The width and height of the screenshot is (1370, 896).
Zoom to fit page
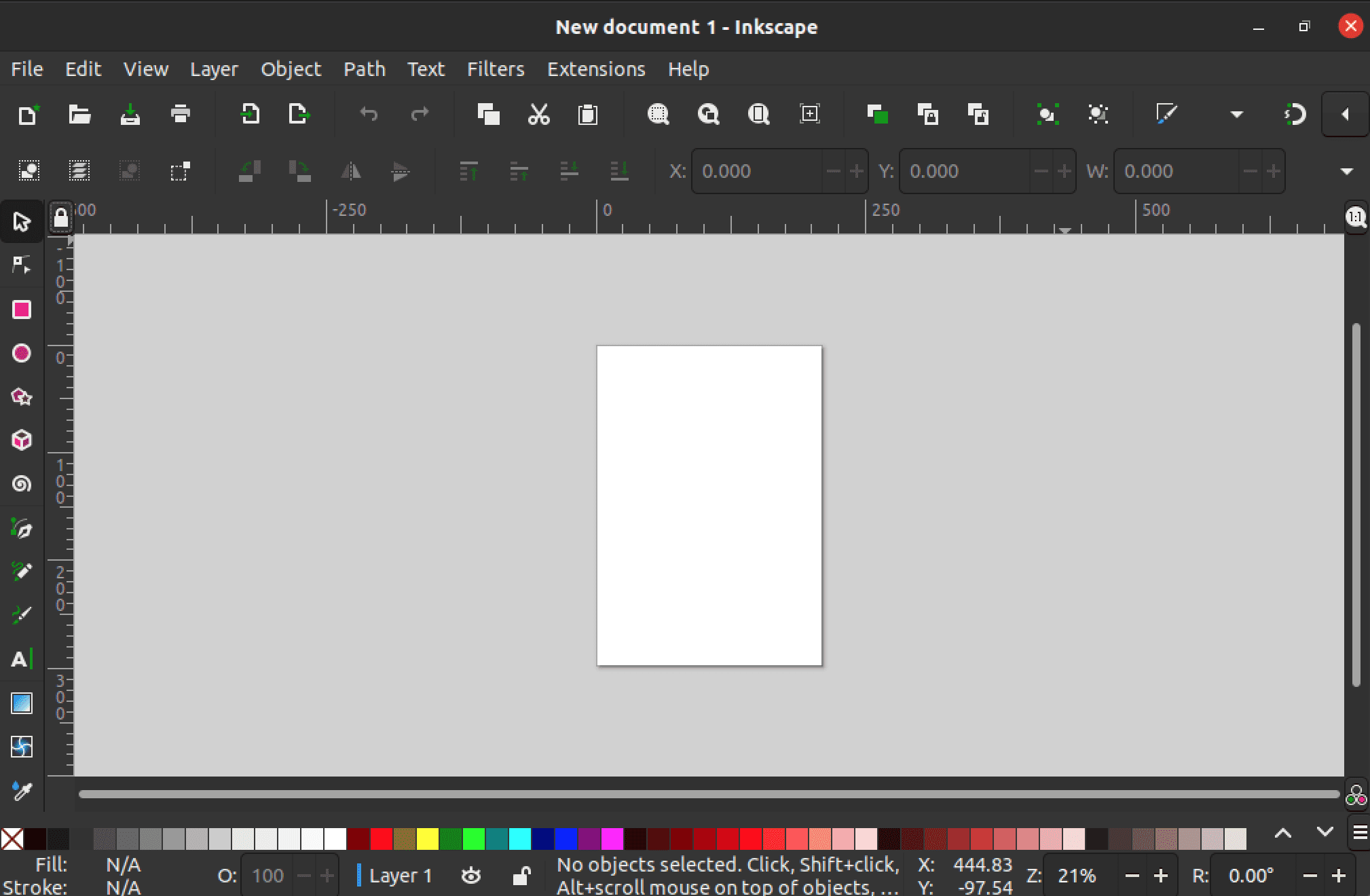[758, 114]
